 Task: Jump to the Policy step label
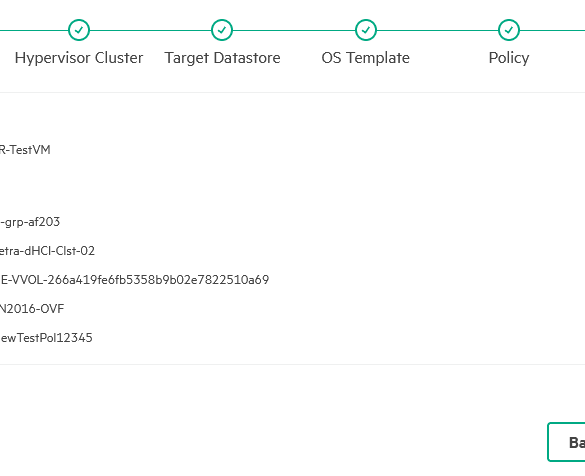[509, 58]
